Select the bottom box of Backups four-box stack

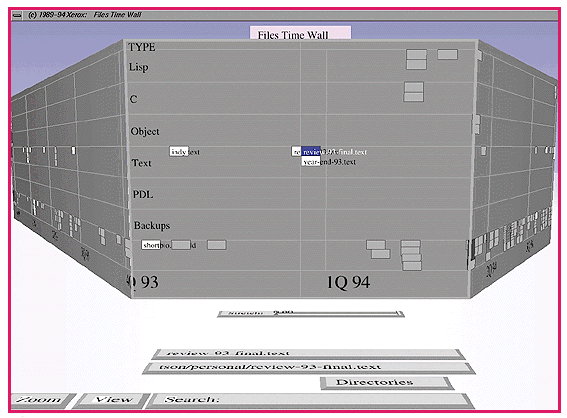(412, 266)
